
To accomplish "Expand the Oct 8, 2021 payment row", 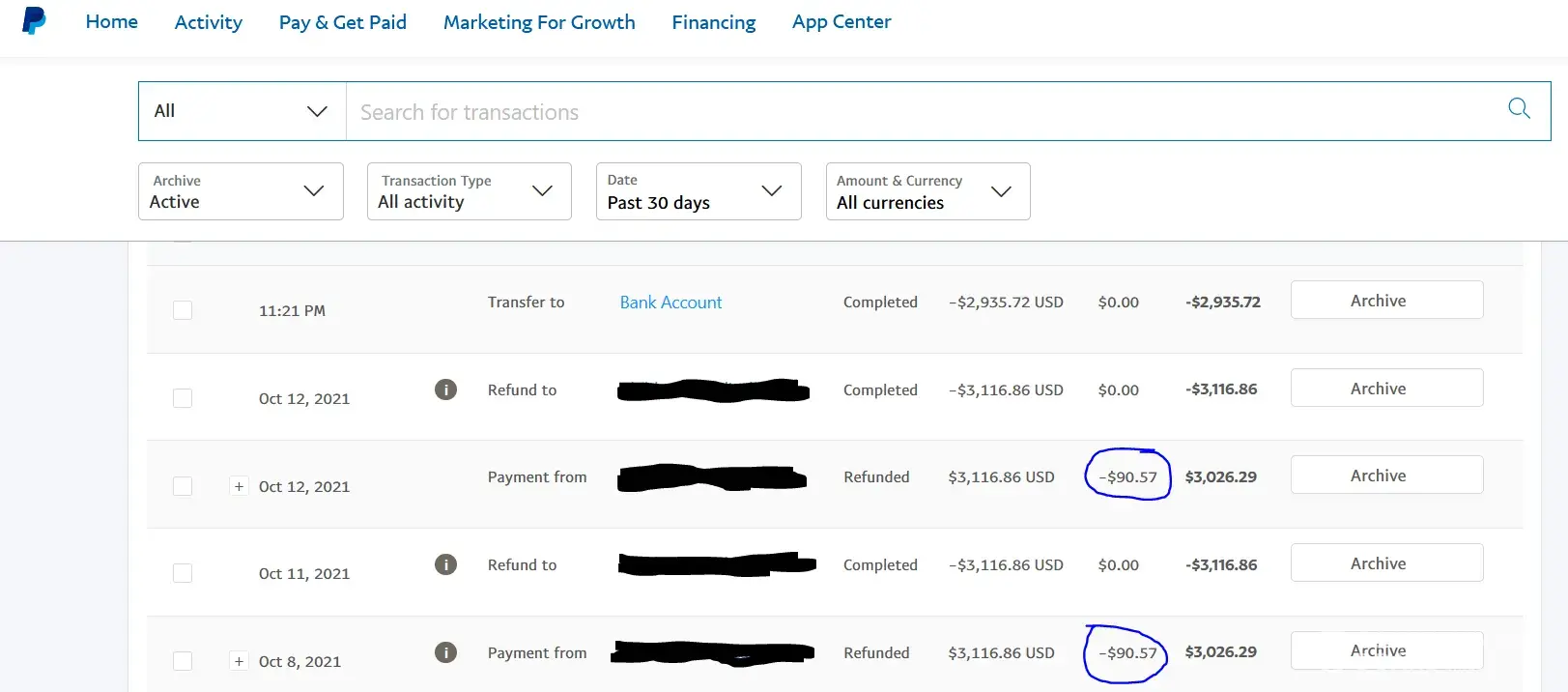I will 239,661.
